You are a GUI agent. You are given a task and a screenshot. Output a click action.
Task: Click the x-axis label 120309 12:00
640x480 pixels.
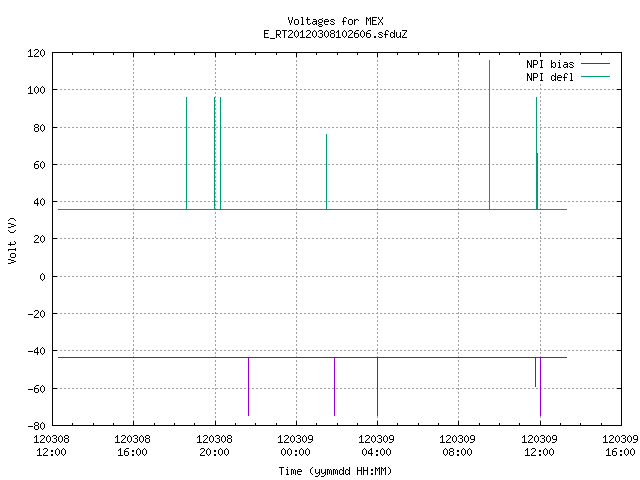[x=539, y=445]
